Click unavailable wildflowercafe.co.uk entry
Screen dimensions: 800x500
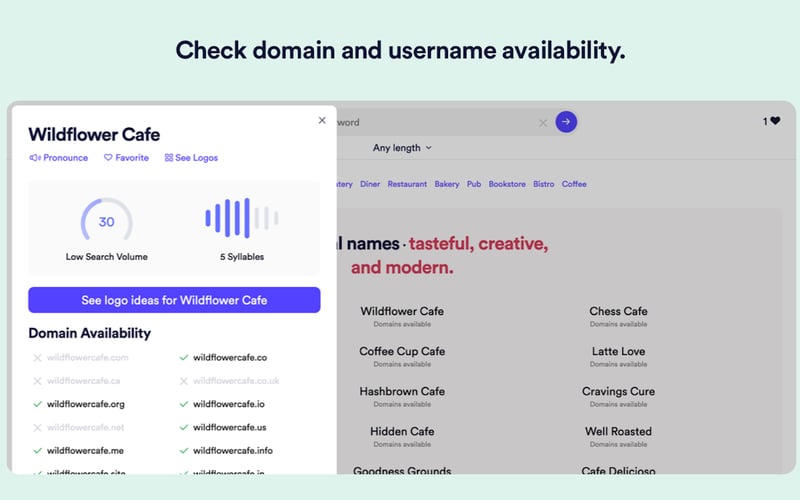(236, 381)
